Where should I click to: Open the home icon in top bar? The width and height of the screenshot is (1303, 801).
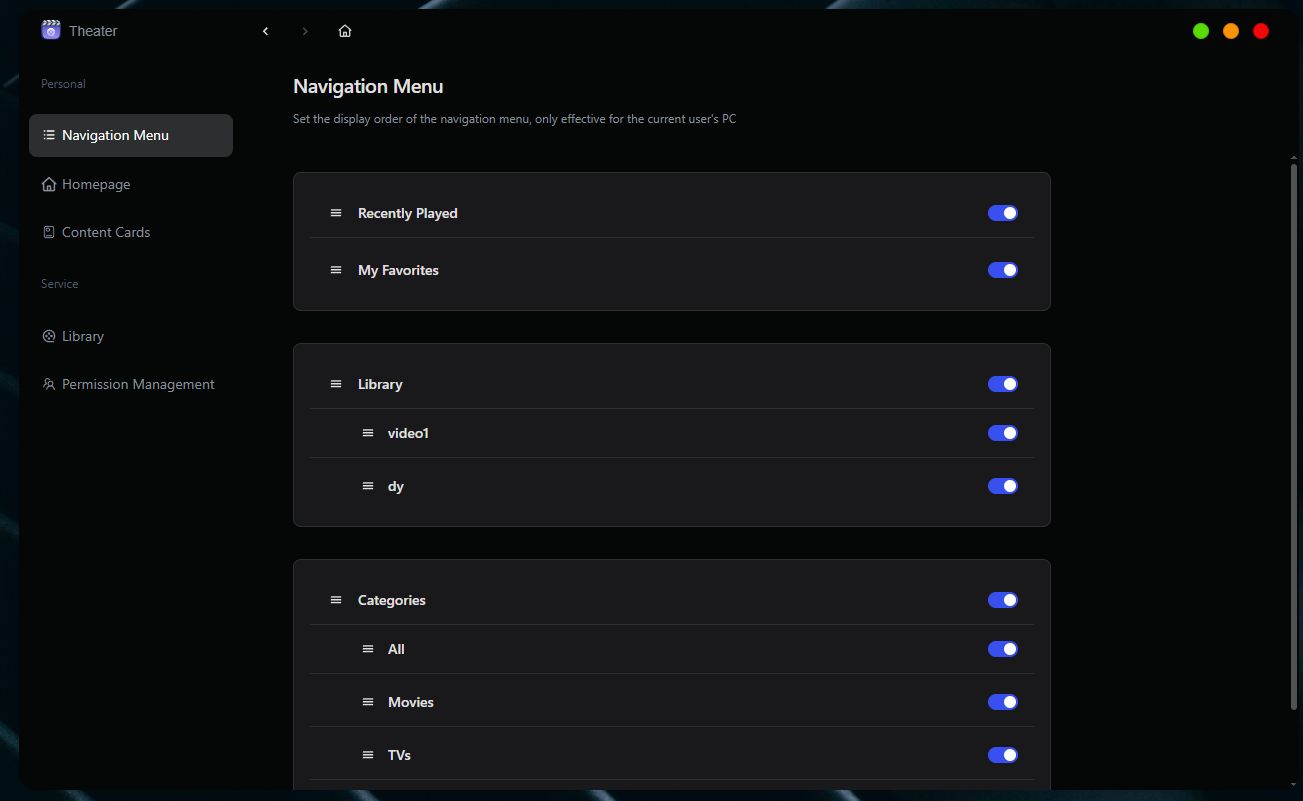(345, 31)
